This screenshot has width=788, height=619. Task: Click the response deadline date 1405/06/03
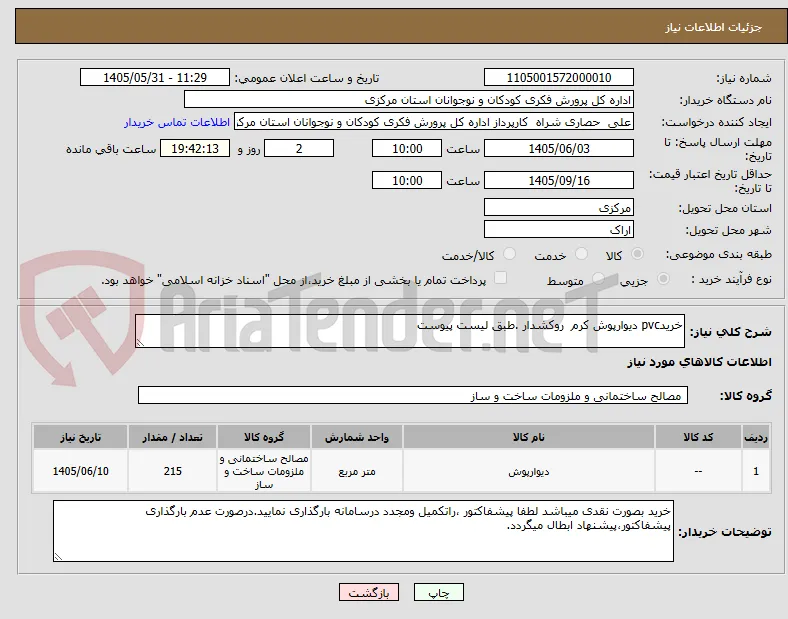pyautogui.click(x=559, y=148)
